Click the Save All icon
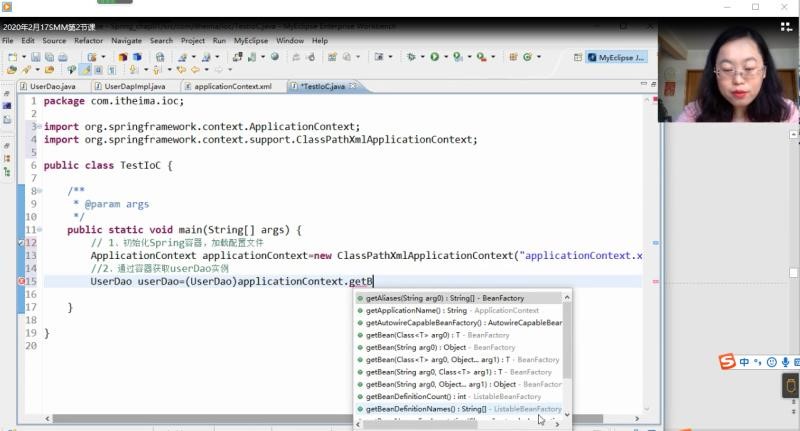The width and height of the screenshot is (800, 431). coord(49,57)
